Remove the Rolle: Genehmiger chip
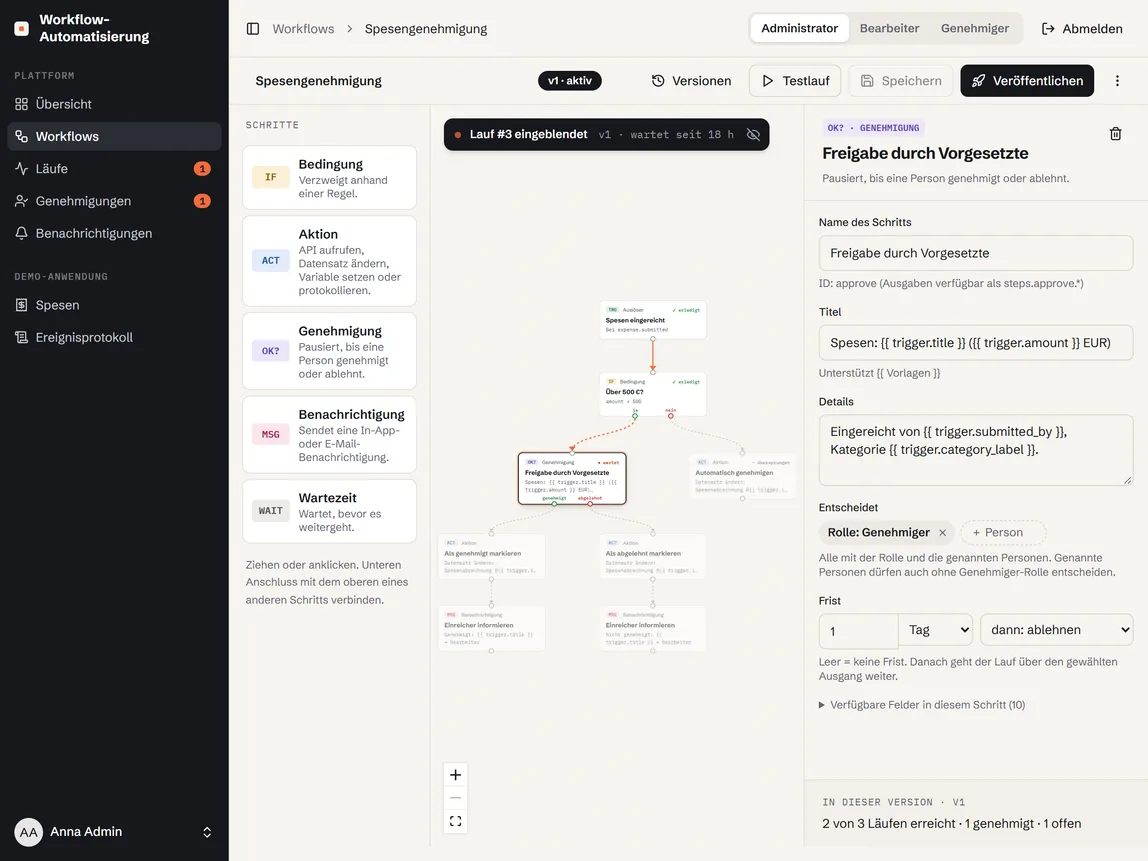1148x861 pixels. point(942,533)
